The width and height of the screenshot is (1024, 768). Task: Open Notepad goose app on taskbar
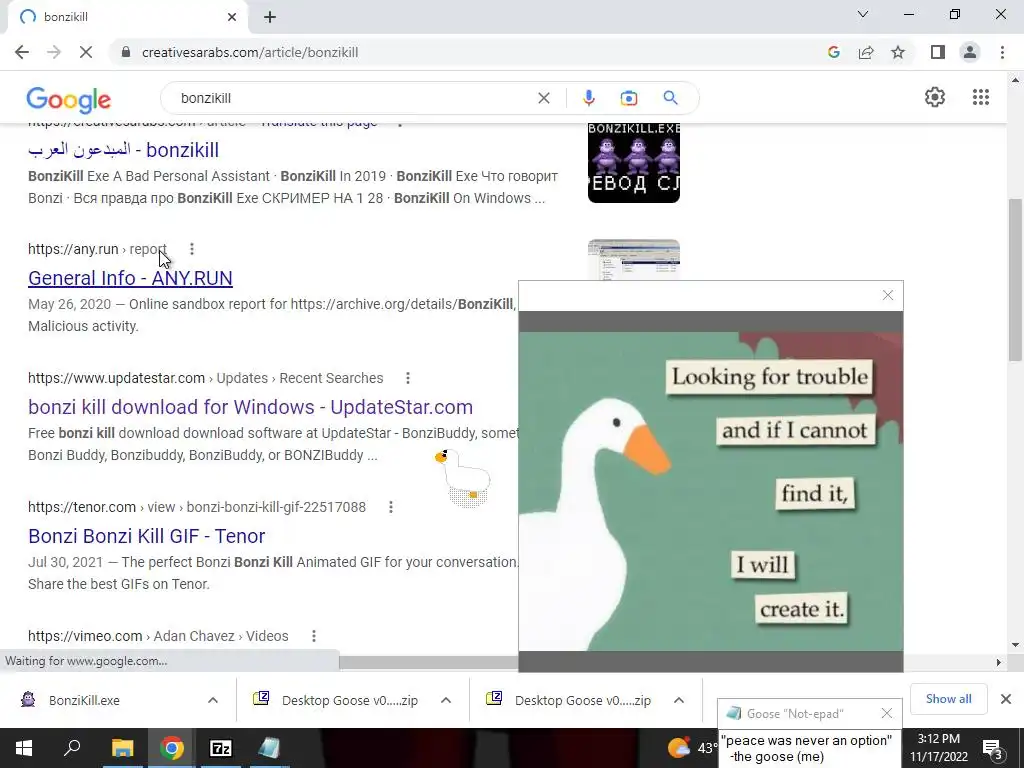(269, 748)
